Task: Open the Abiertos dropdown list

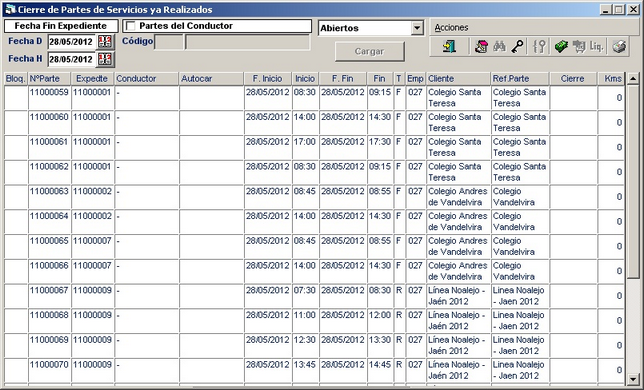Action: click(x=417, y=28)
